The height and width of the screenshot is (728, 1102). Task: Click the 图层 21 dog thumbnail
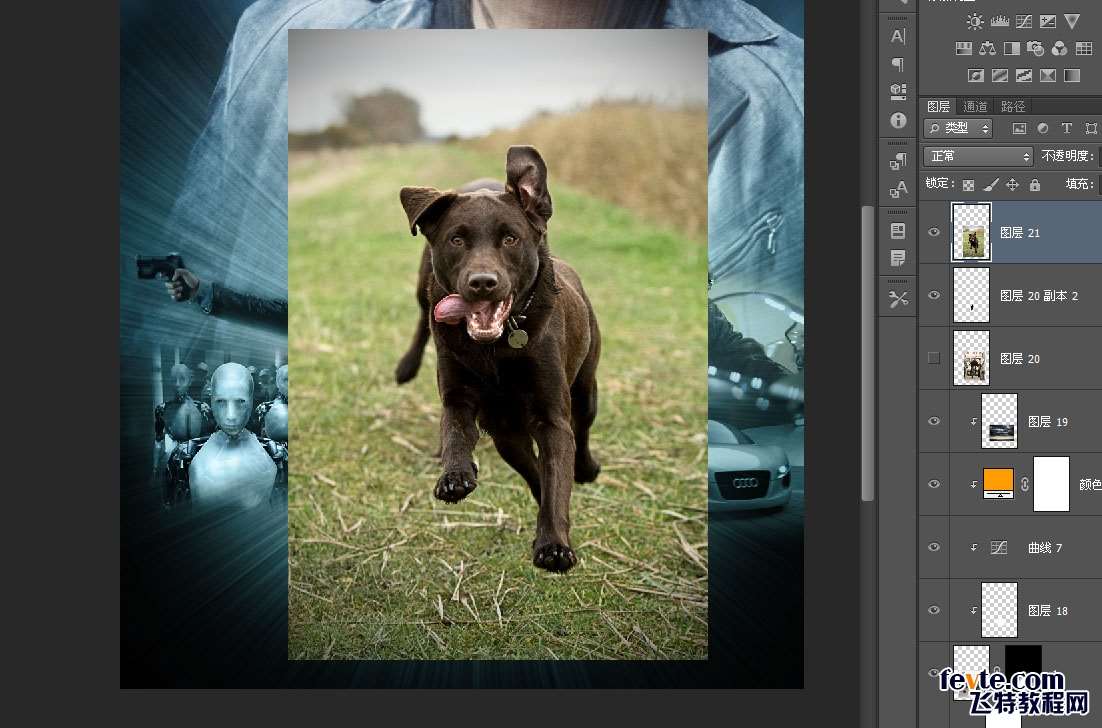(x=971, y=232)
